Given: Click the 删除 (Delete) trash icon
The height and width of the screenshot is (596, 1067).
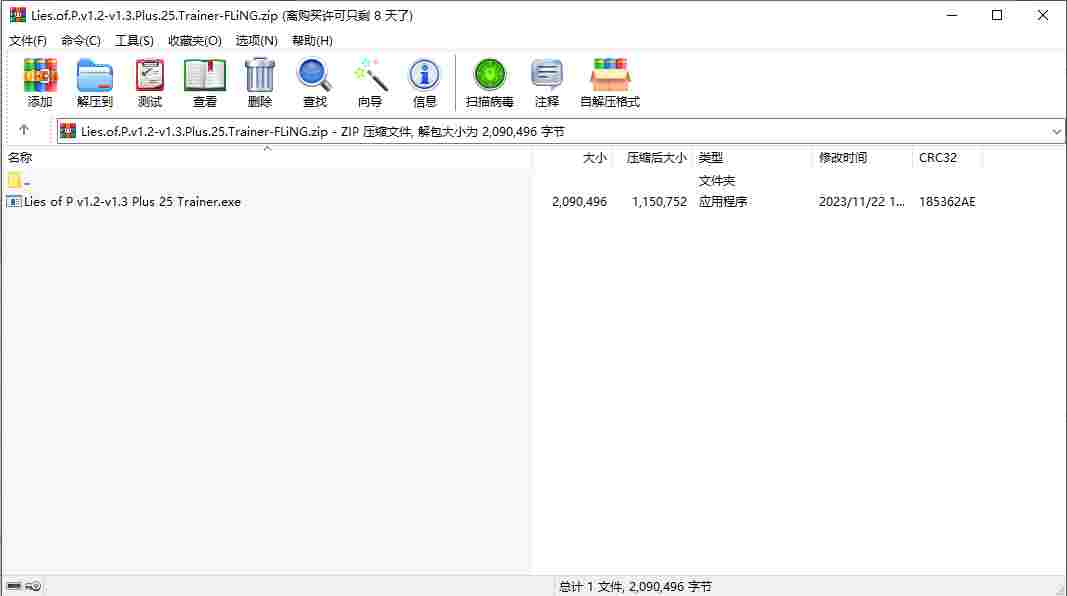Looking at the screenshot, I should (260, 83).
